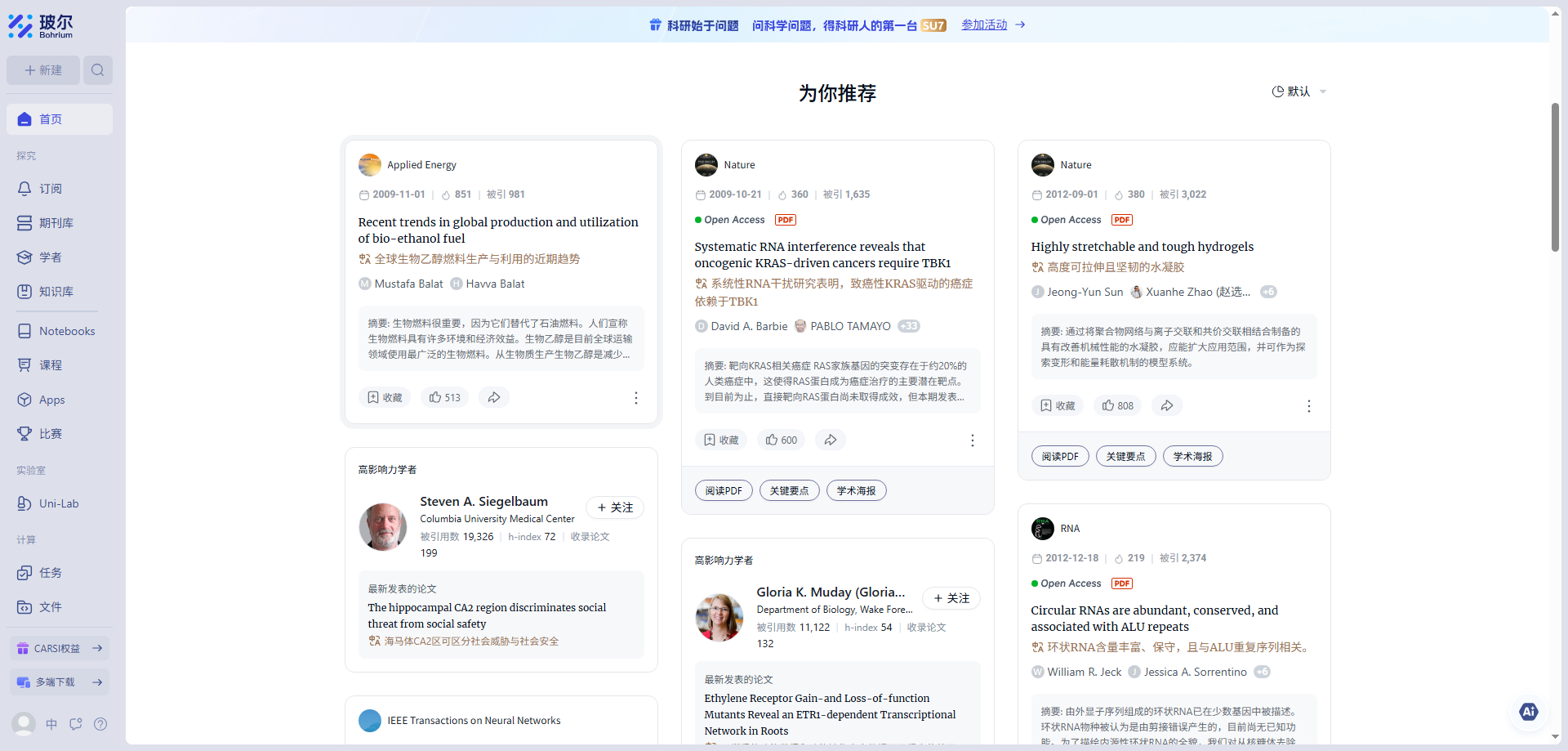Like the KRAS paper with 600 likes
Image resolution: width=1568 pixels, height=751 pixels.
[781, 440]
